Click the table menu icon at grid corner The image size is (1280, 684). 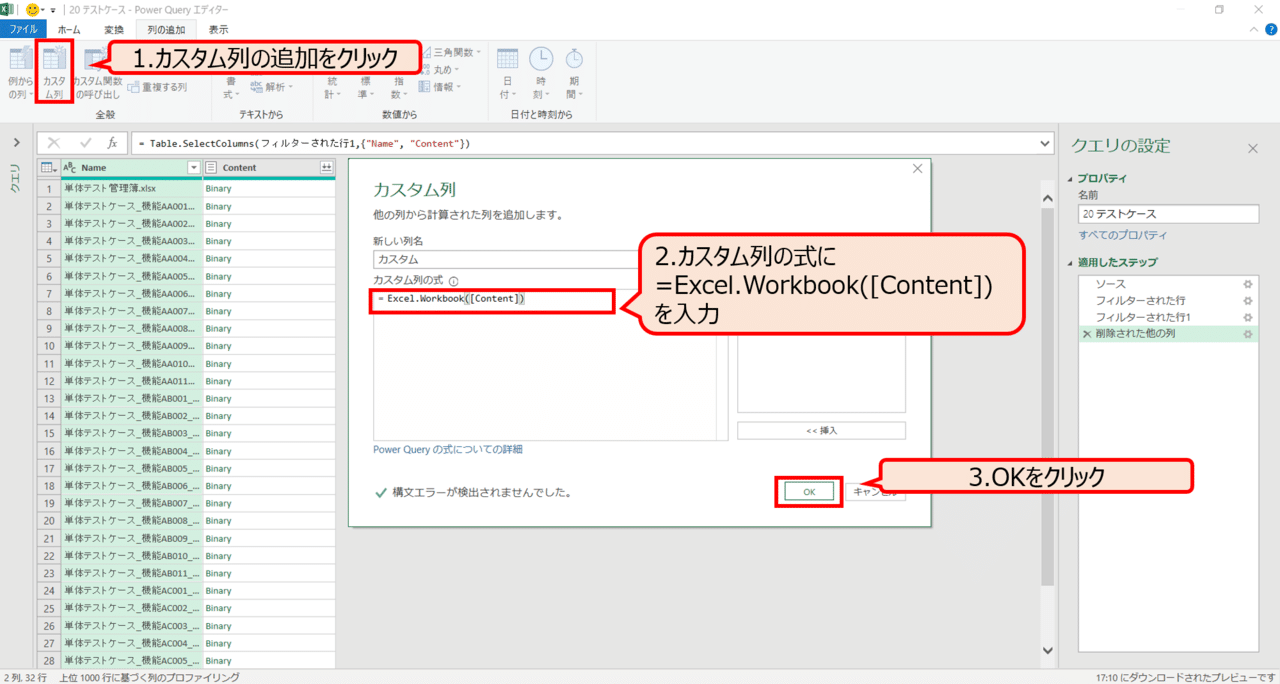(x=48, y=168)
